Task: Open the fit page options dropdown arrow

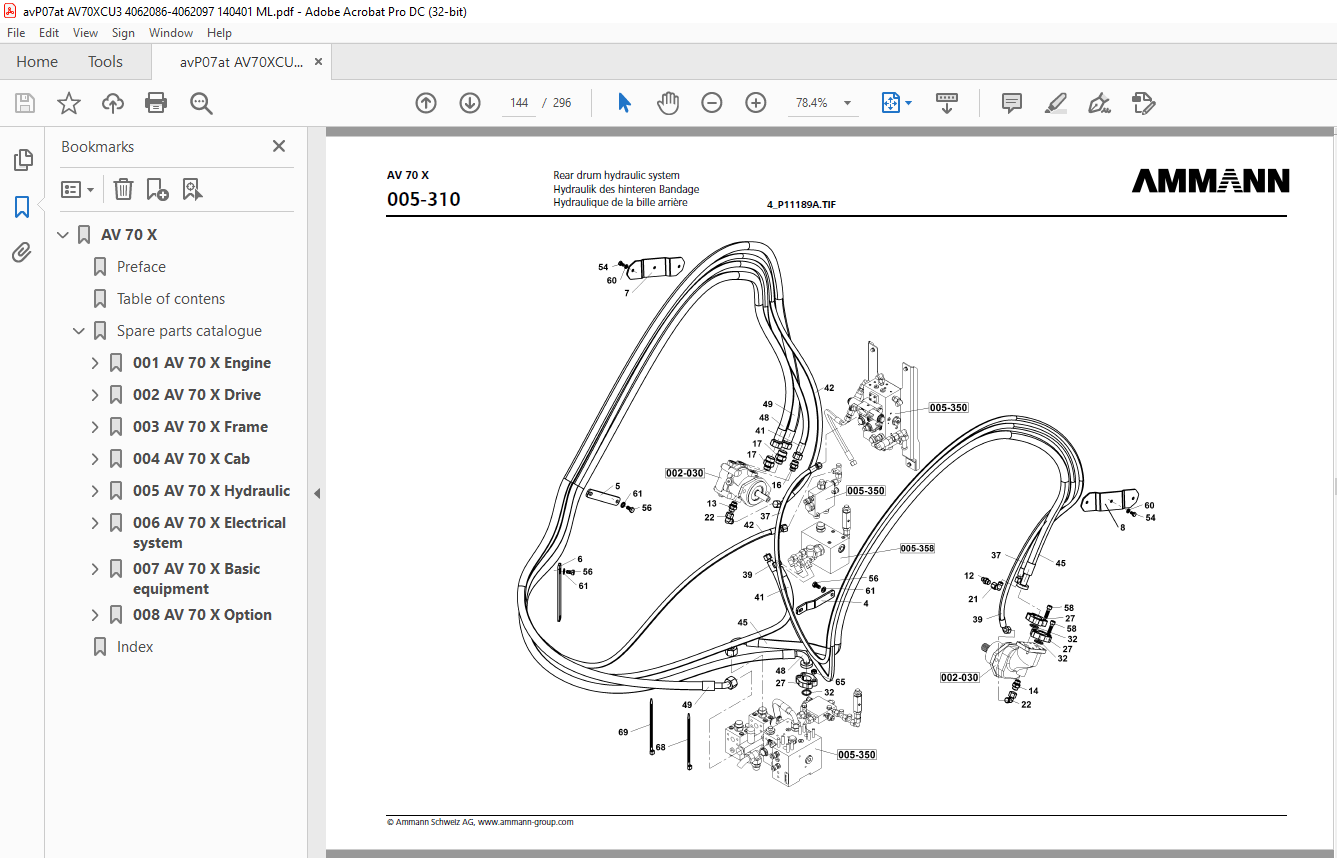Action: click(x=908, y=103)
